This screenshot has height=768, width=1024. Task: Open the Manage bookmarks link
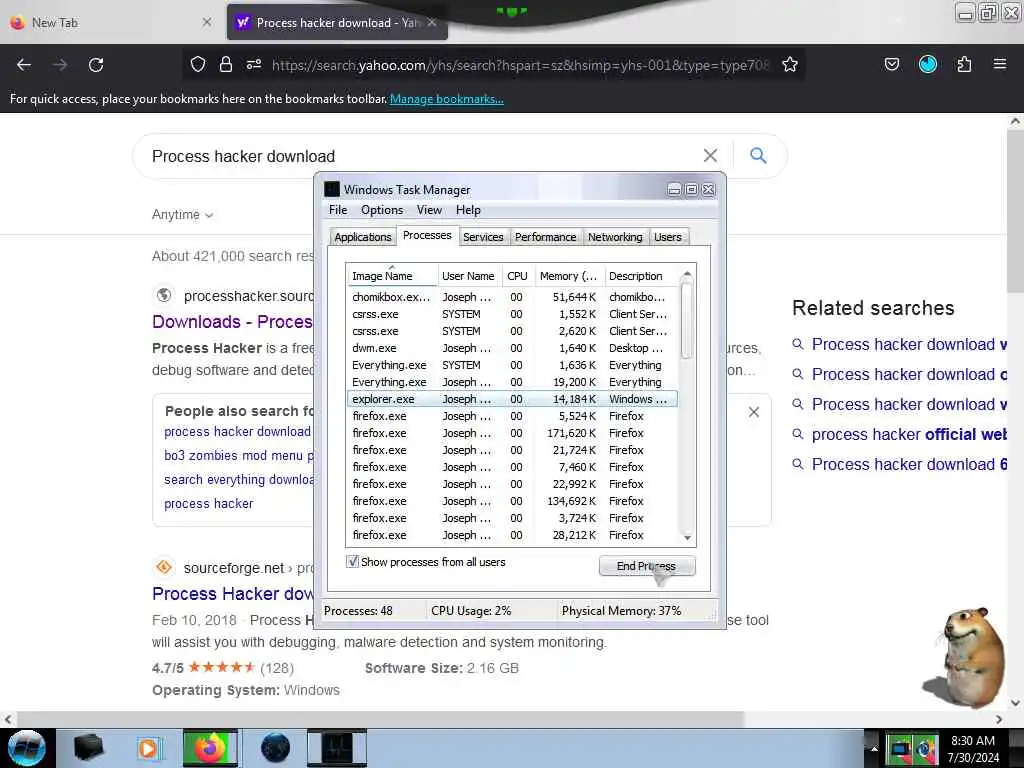click(447, 99)
